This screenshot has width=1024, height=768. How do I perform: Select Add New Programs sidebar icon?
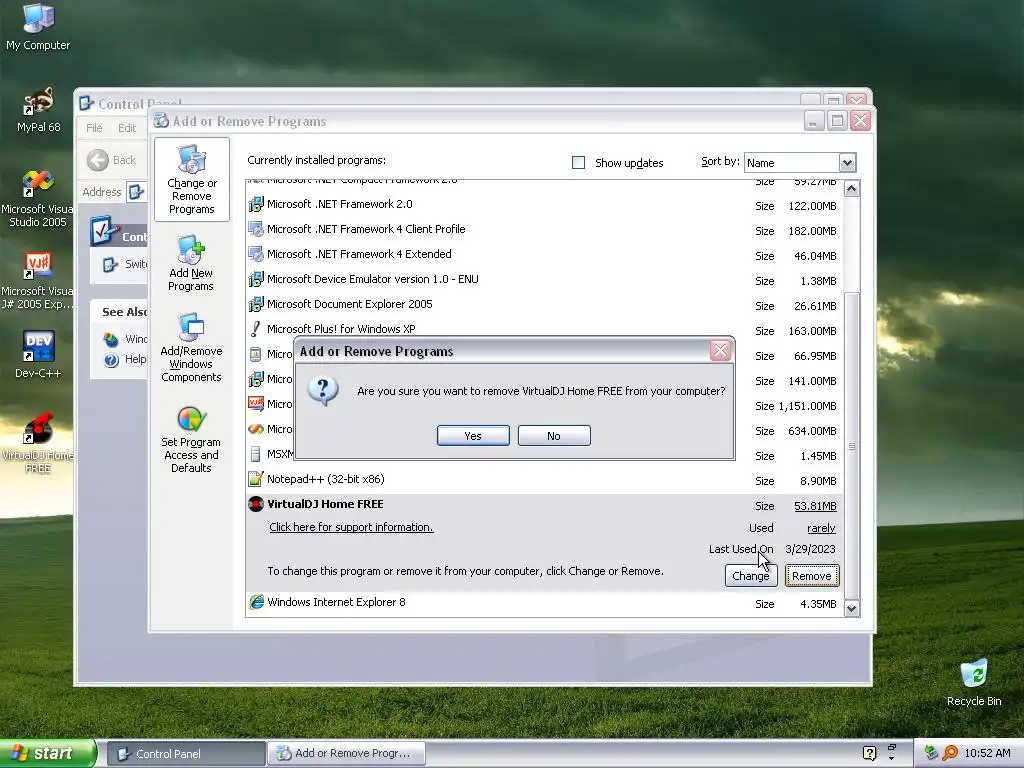[x=191, y=263]
